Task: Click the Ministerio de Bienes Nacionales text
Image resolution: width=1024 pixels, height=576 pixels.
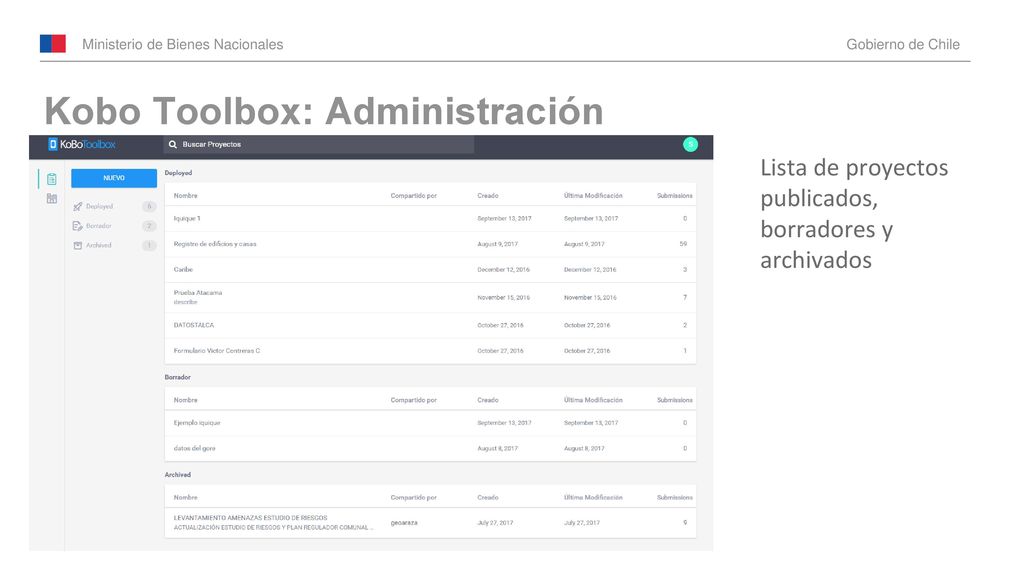Action: [x=183, y=44]
